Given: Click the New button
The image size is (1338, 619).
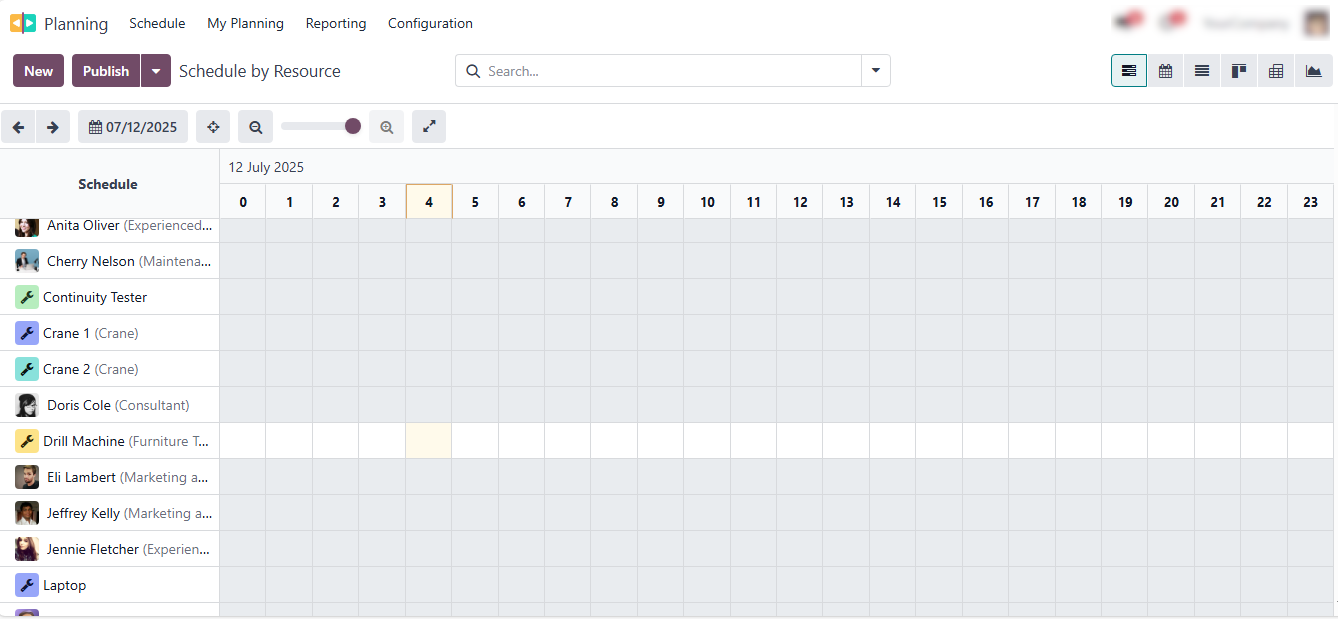Looking at the screenshot, I should [x=38, y=70].
